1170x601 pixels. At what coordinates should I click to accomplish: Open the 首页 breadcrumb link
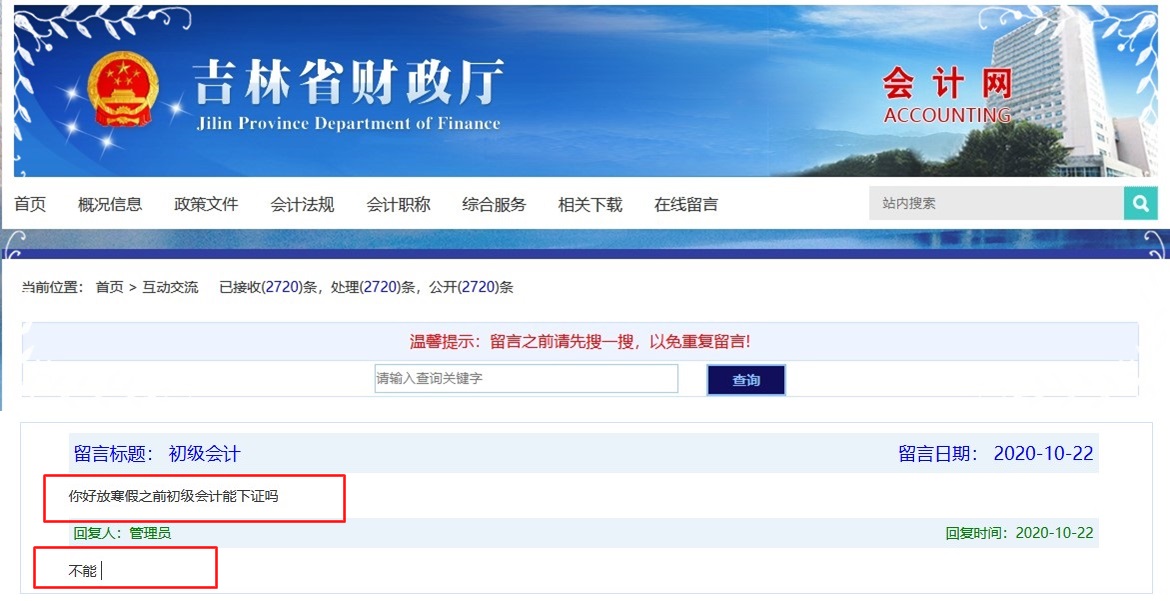pyautogui.click(x=104, y=287)
